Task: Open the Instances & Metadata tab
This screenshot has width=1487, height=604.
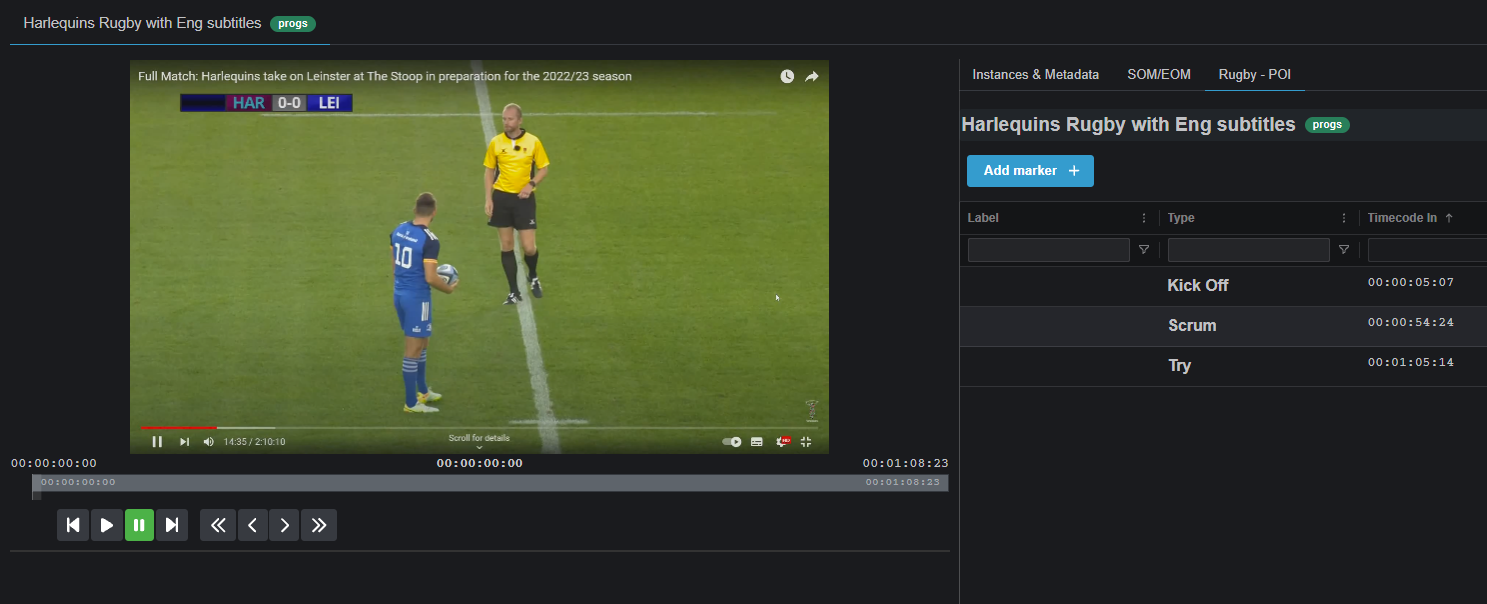Action: 1035,75
